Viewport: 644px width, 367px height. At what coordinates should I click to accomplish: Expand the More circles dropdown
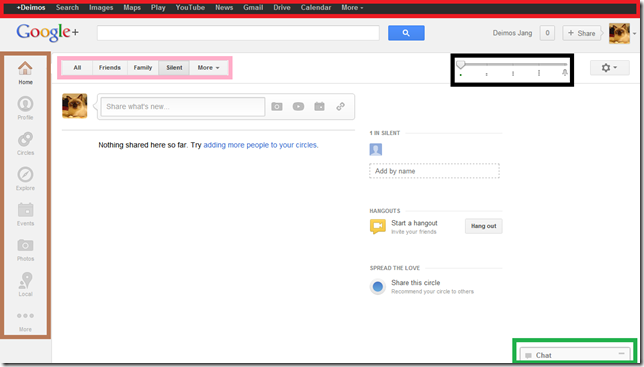pos(208,68)
